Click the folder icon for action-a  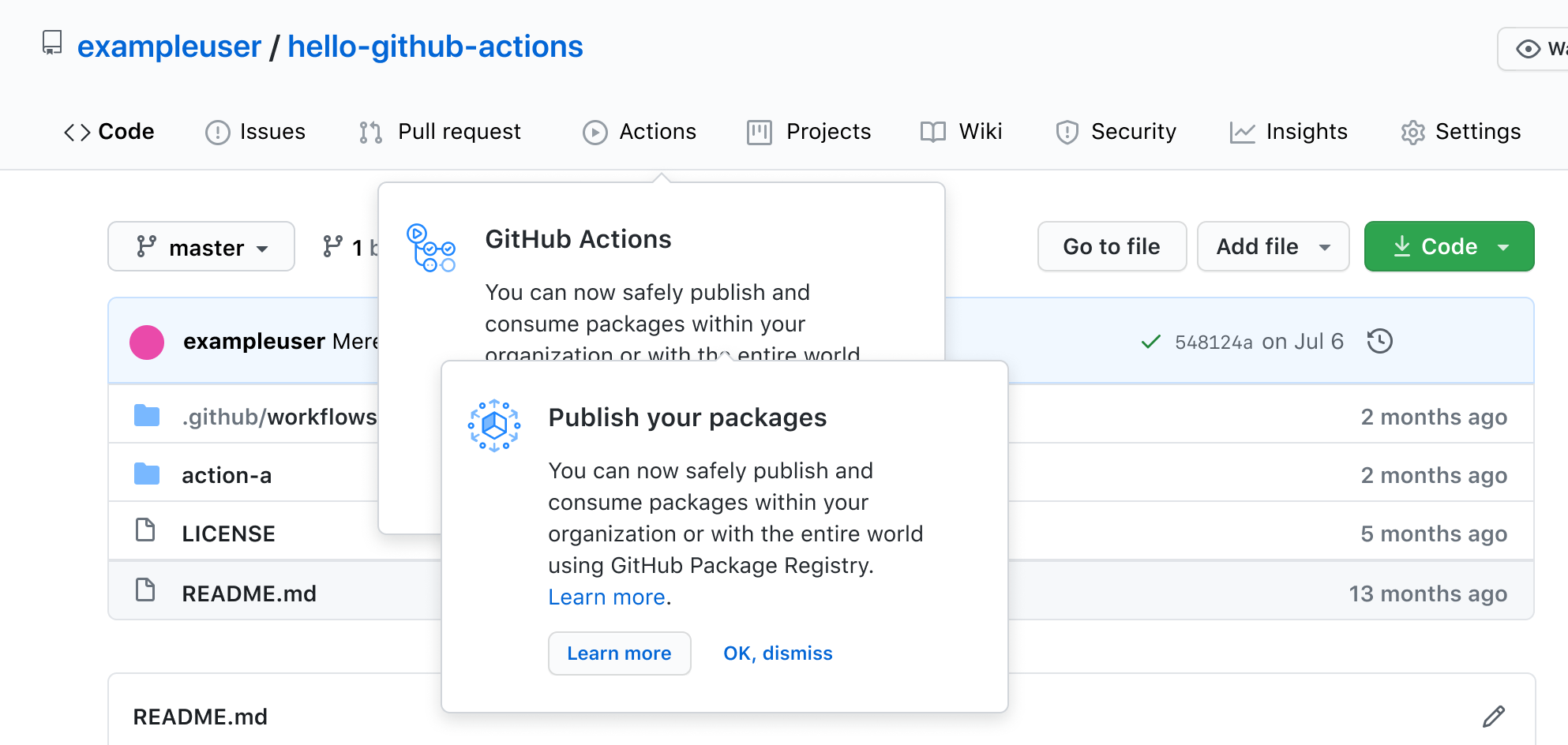coord(147,474)
